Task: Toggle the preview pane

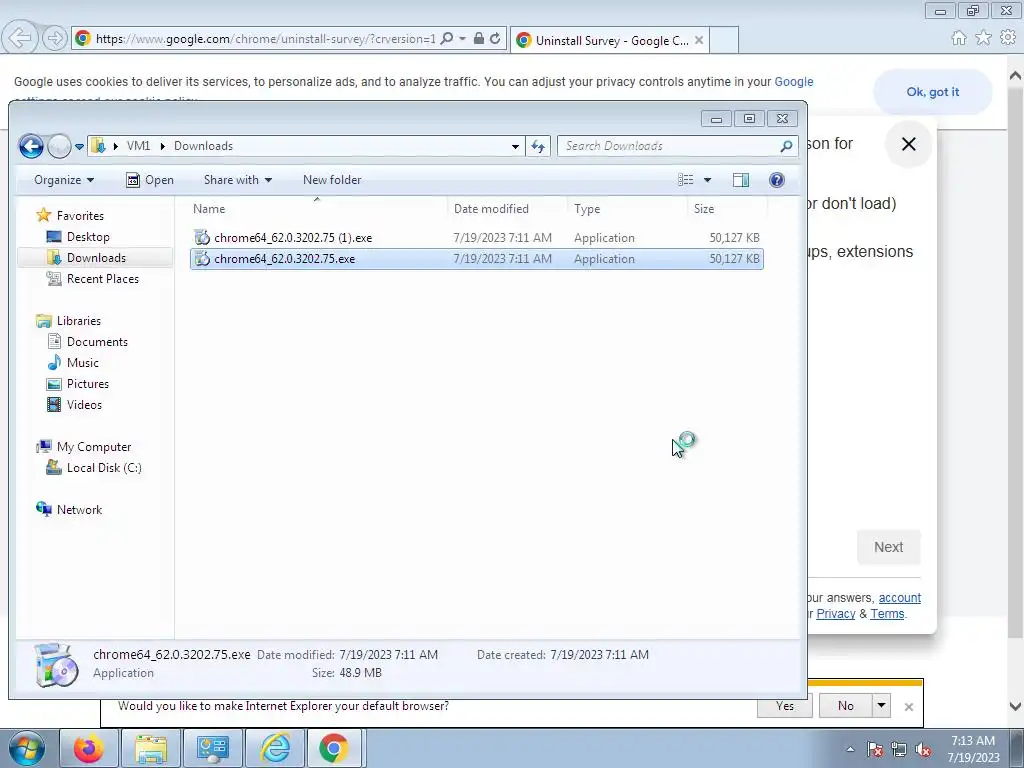Action: pyautogui.click(x=741, y=180)
